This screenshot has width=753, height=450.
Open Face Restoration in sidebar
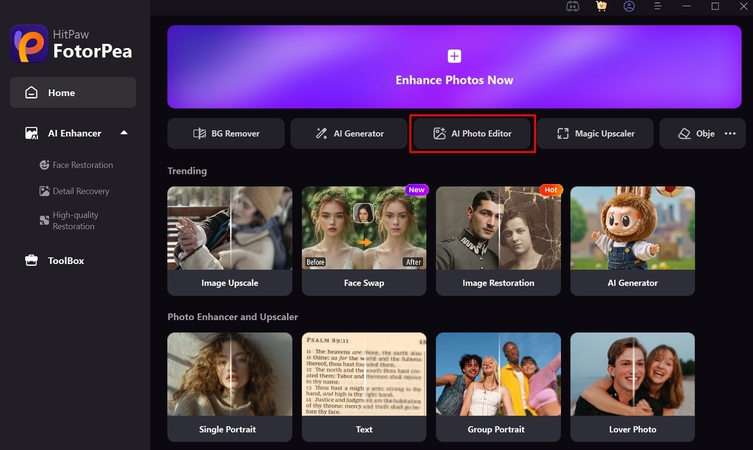[x=76, y=165]
